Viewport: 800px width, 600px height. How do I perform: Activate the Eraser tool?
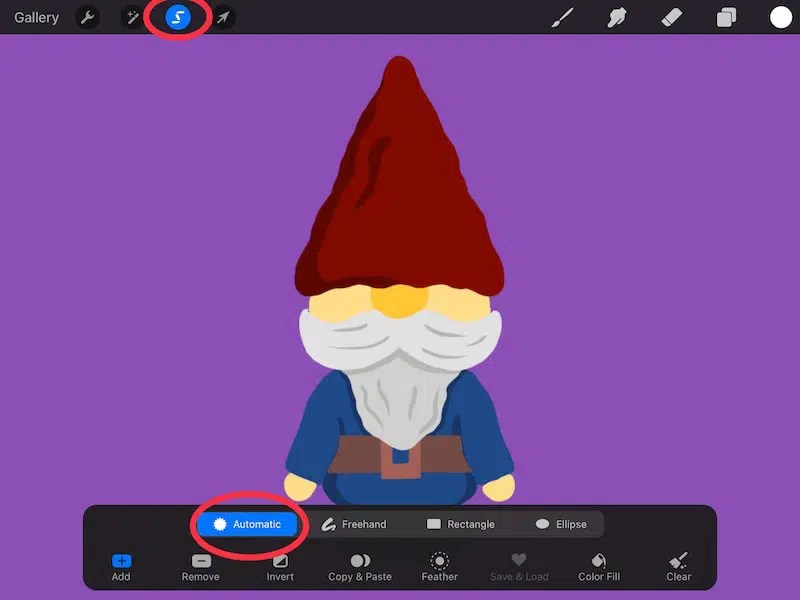tap(673, 17)
